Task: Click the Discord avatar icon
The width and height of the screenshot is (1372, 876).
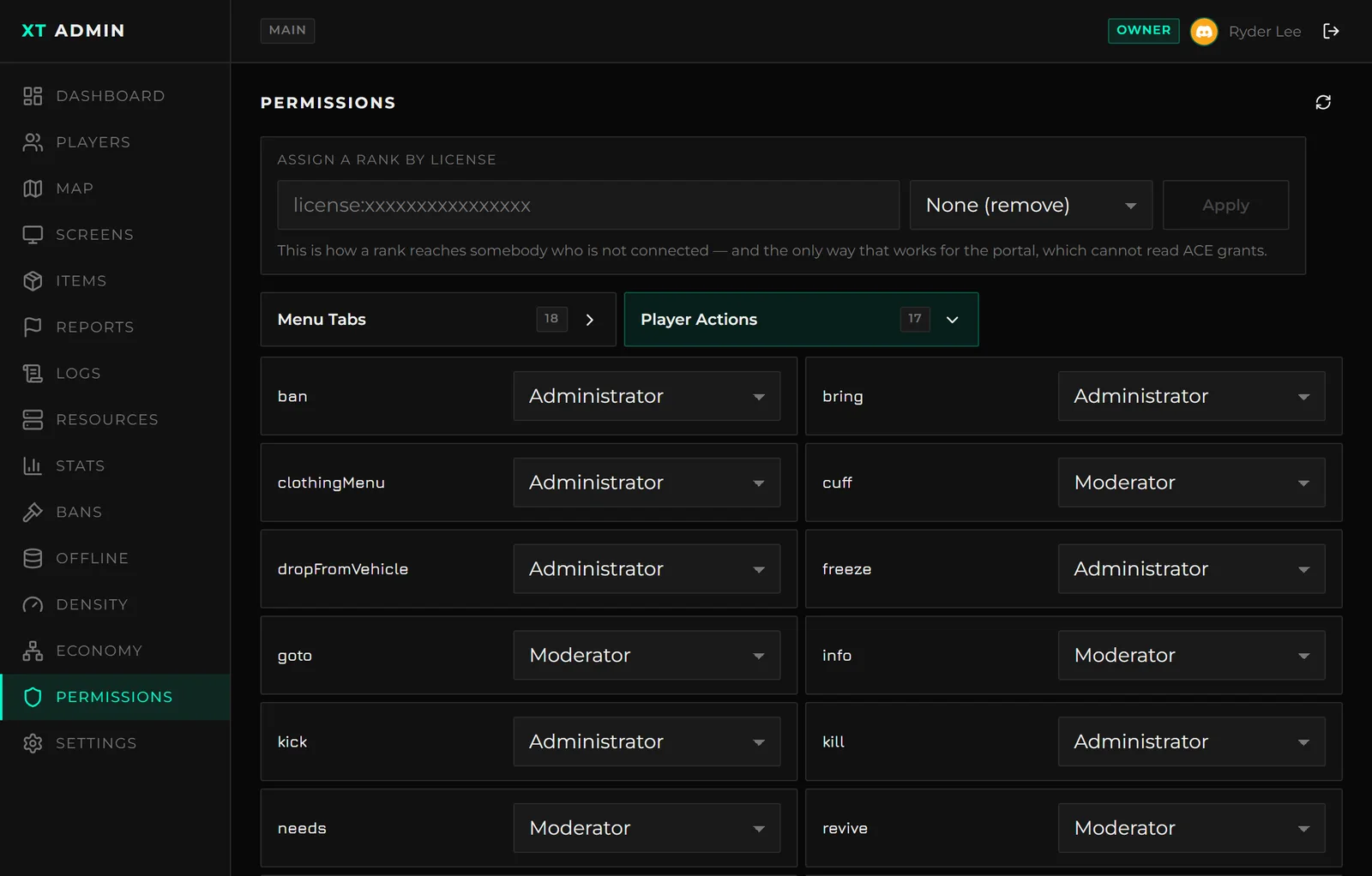Action: pos(1204,32)
